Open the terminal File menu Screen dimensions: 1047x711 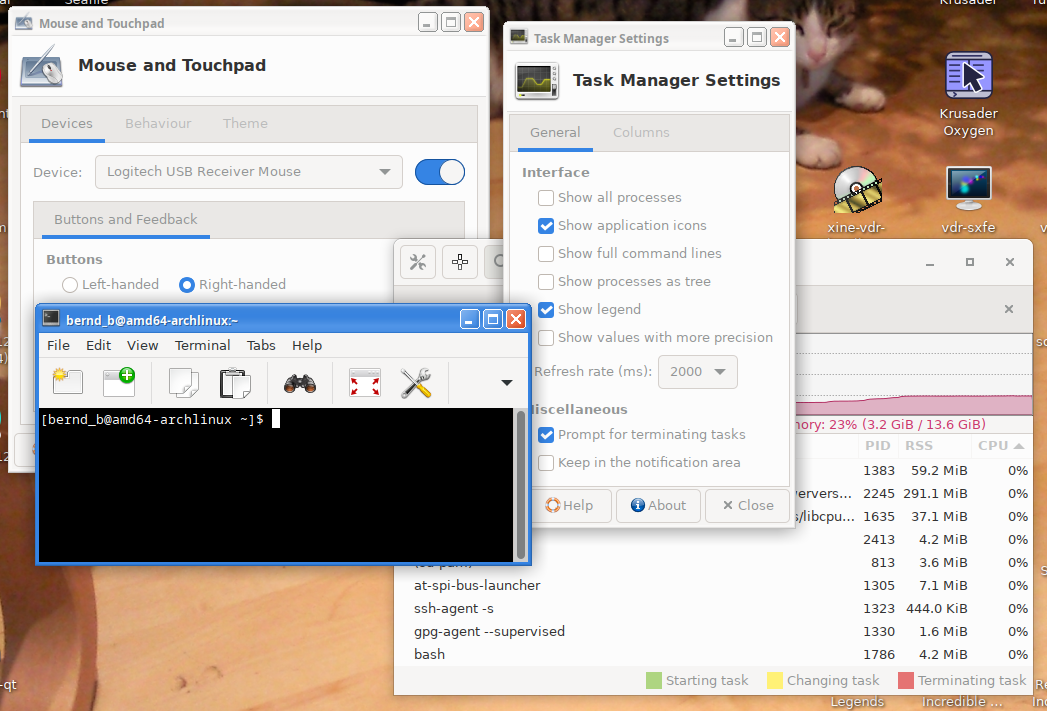point(58,345)
